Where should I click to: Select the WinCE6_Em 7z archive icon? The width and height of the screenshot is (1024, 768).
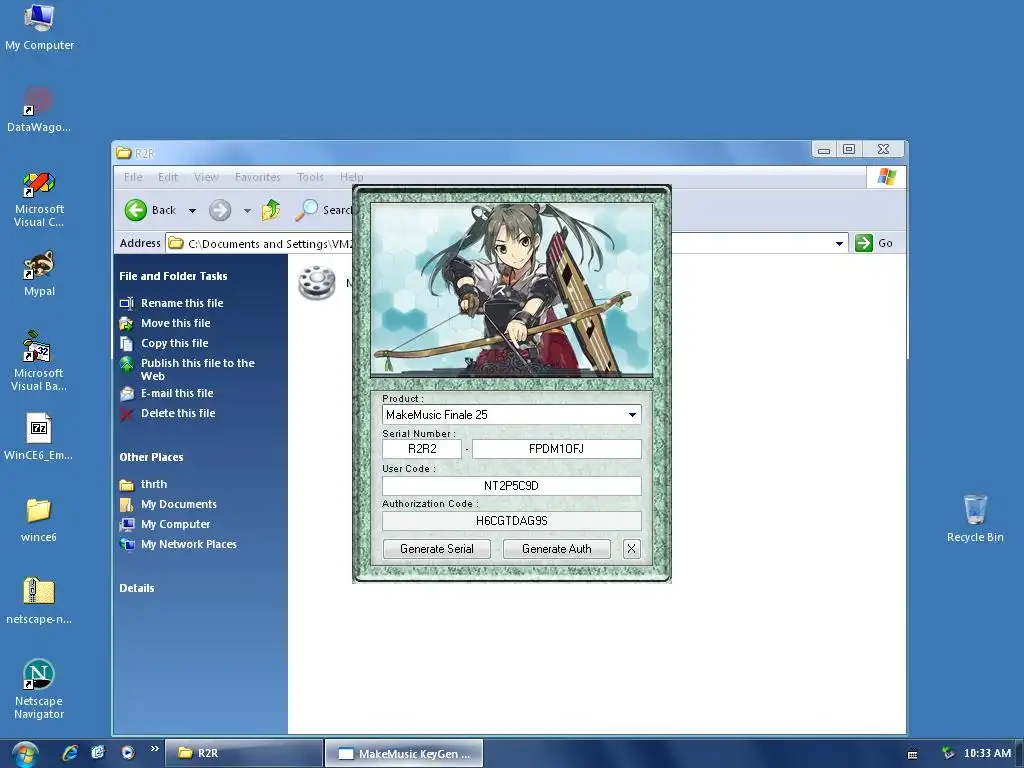[x=39, y=438]
